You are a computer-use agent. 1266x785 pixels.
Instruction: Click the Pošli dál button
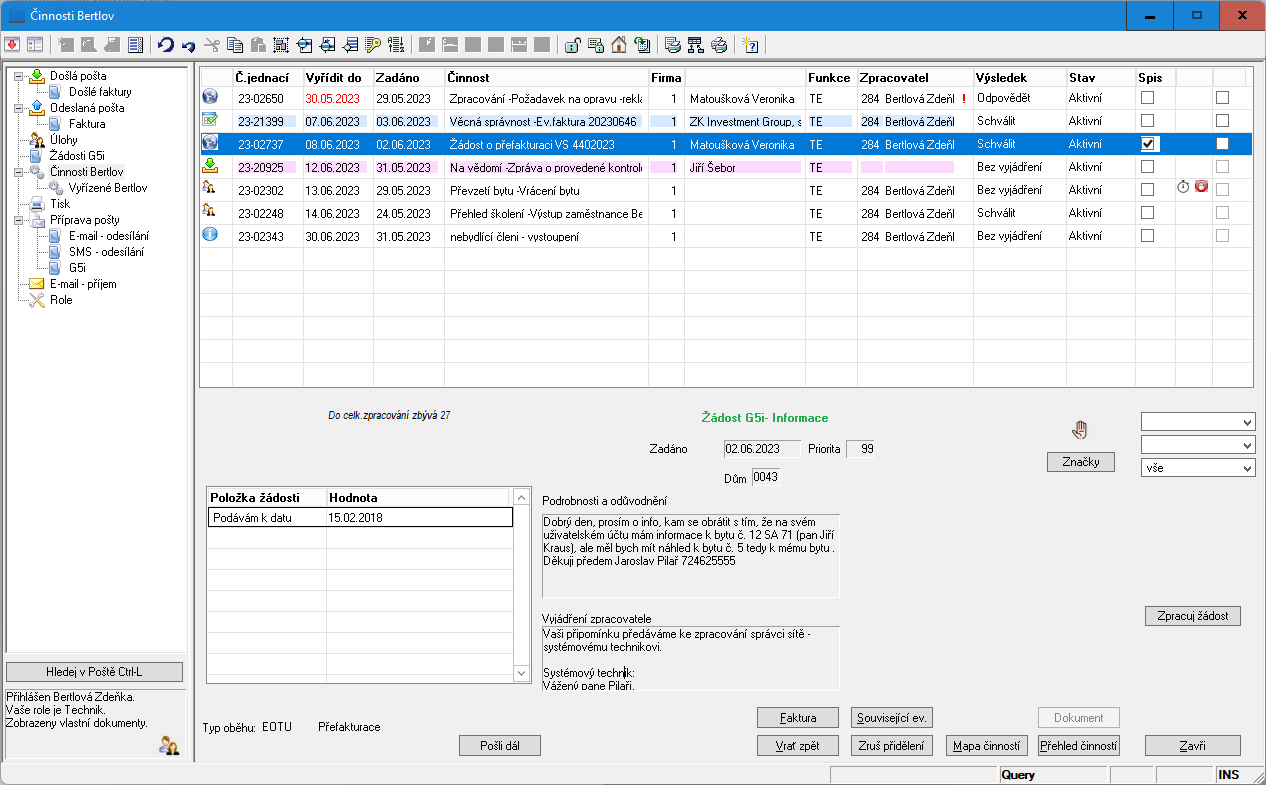point(499,745)
